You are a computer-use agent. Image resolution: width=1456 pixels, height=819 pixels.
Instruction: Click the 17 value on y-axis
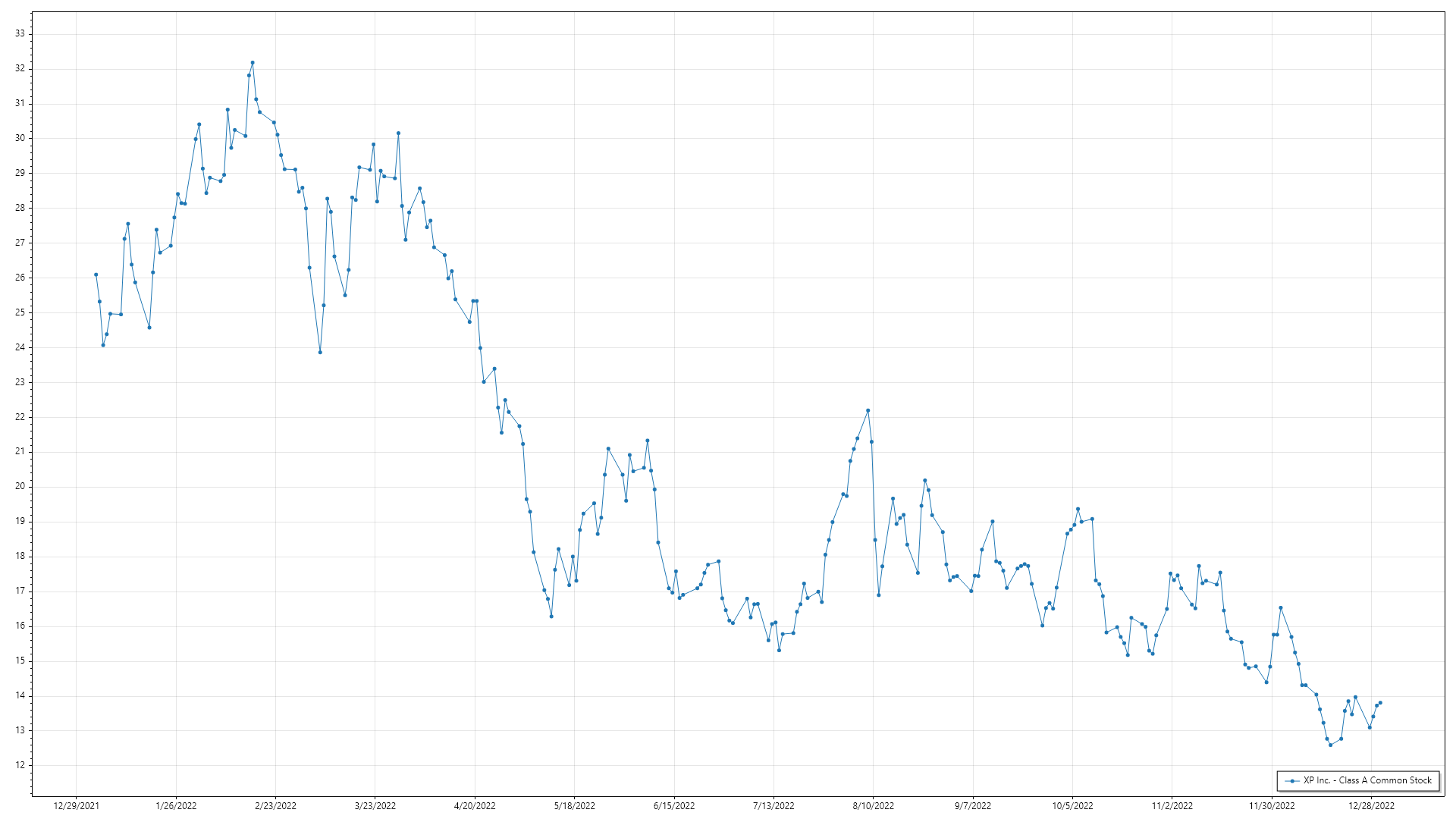20,591
